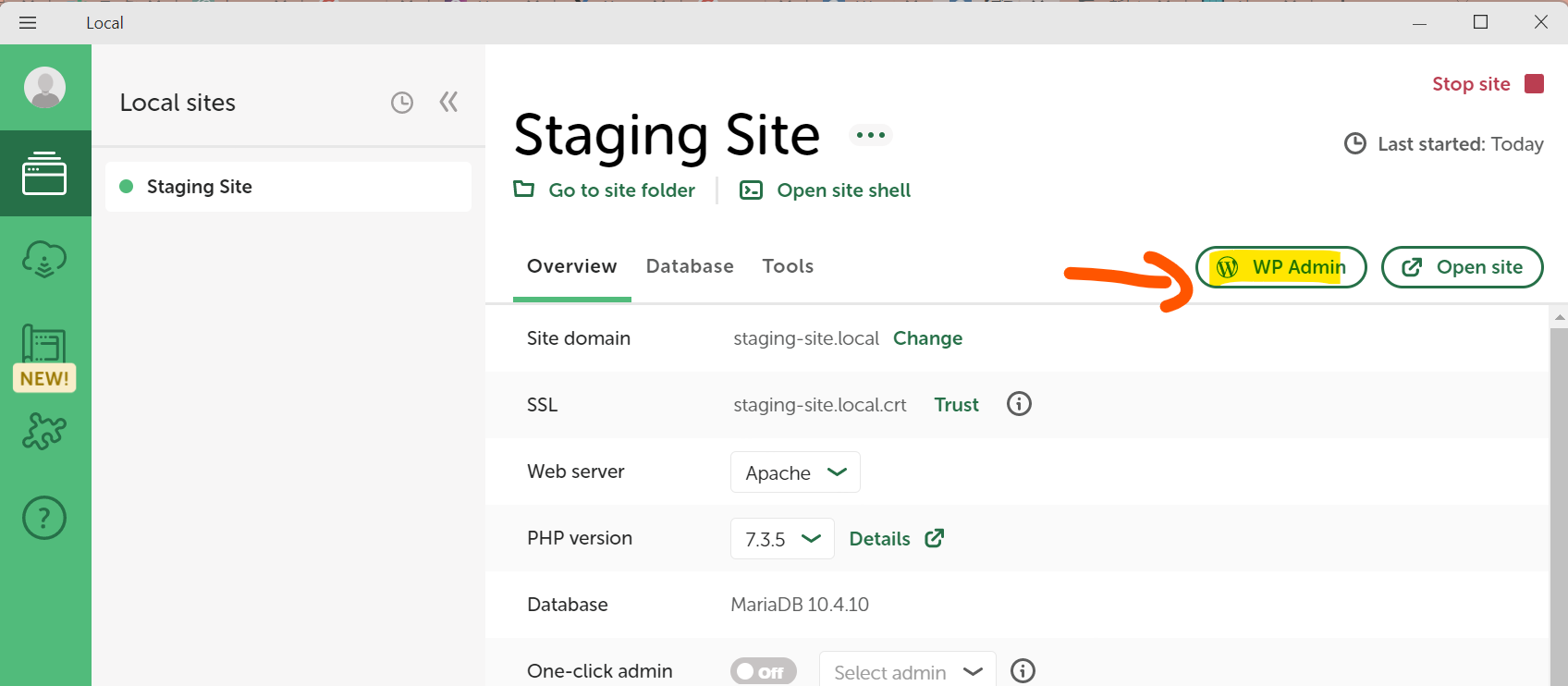
Task: Open the Local Sites sidebar icon
Action: click(44, 173)
